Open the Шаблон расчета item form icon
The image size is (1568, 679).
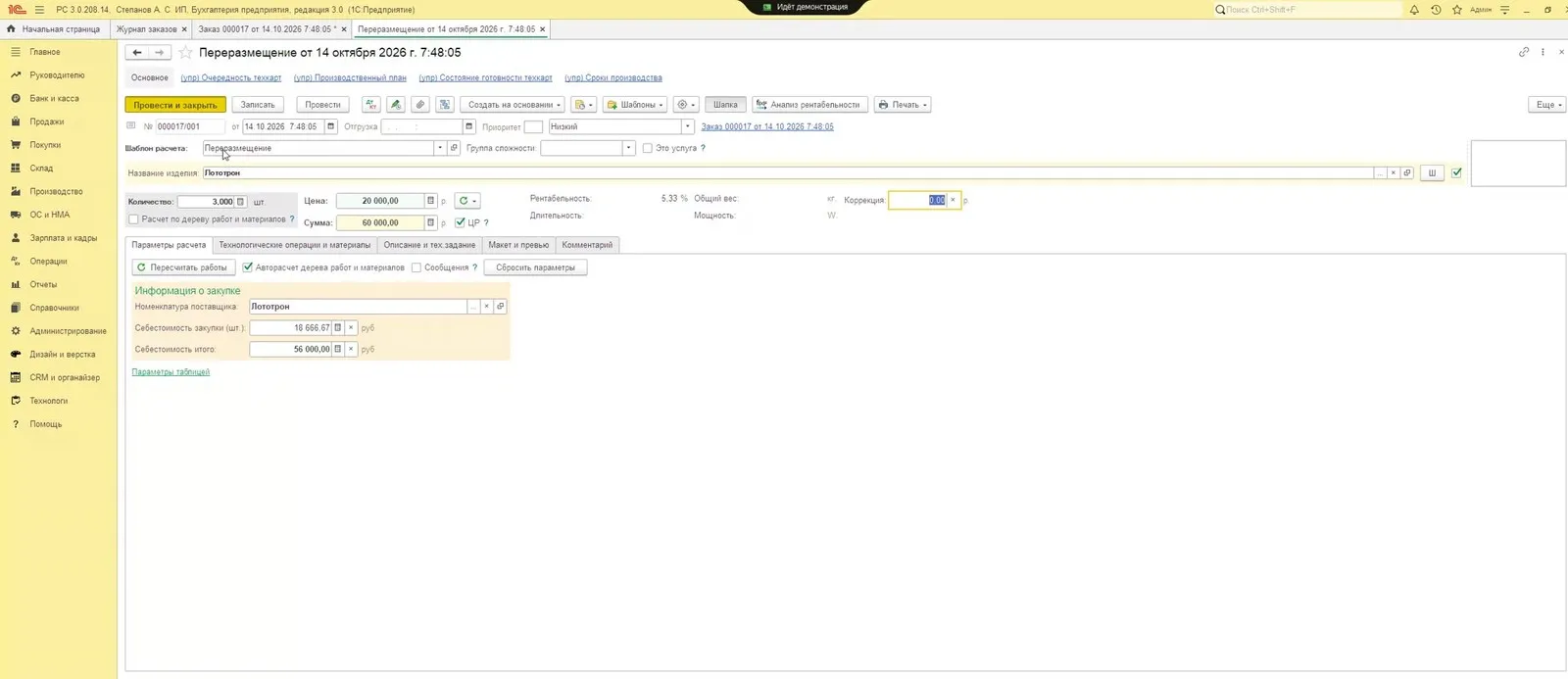point(454,148)
